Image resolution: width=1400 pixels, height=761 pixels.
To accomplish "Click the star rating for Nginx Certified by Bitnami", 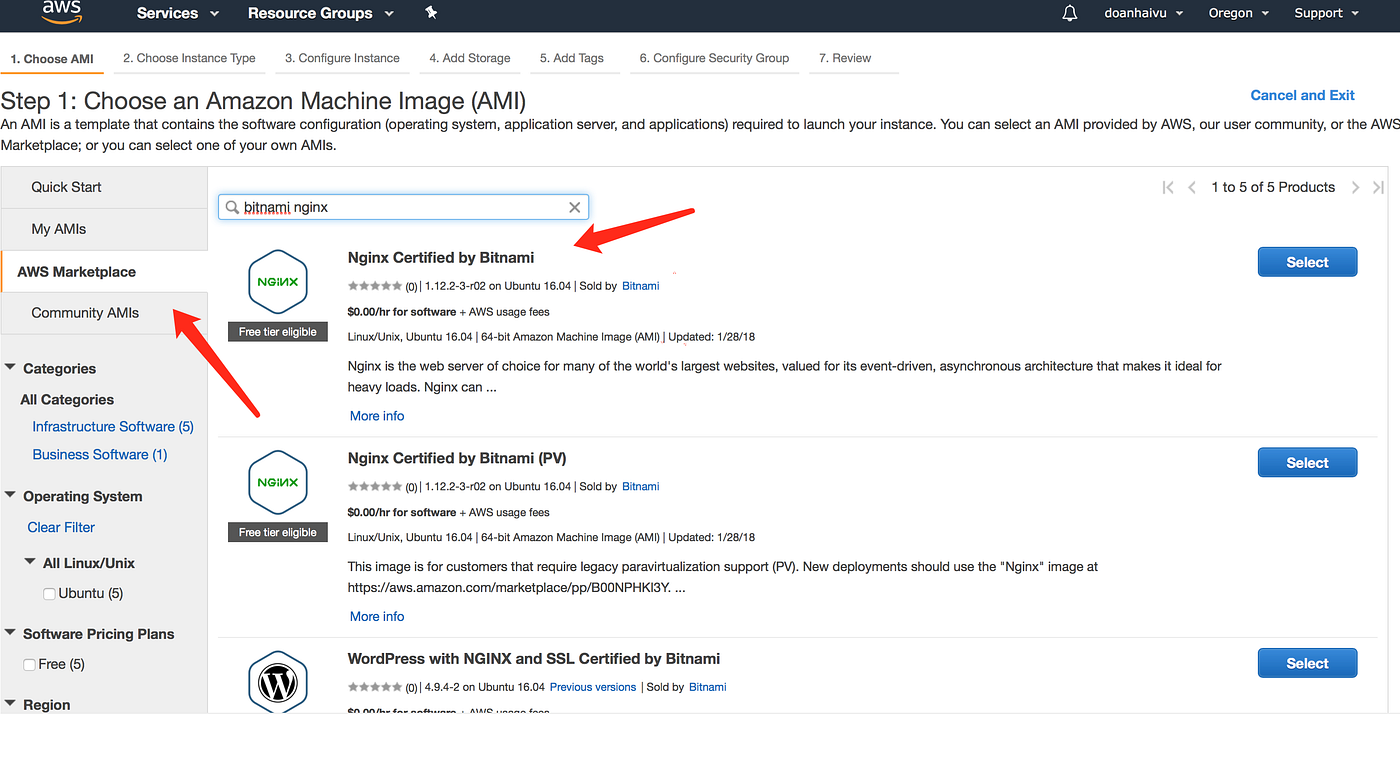I will [376, 285].
